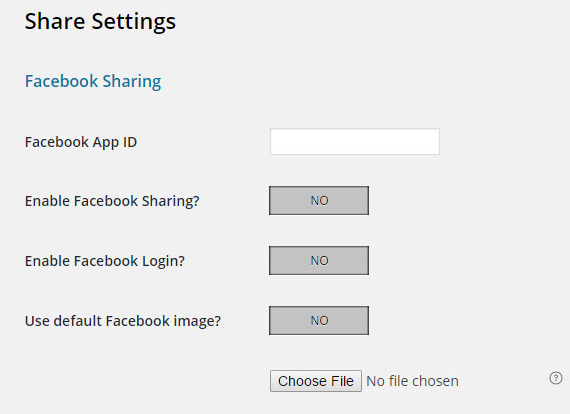Show help tooltip for the file upload
Screen dimensions: 570x414
[x=555, y=378]
